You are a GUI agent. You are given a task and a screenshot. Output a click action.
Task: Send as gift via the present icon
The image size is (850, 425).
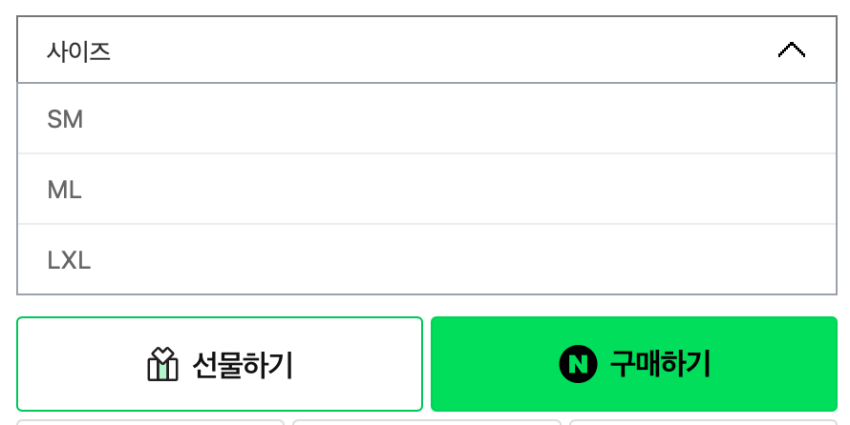[162, 365]
